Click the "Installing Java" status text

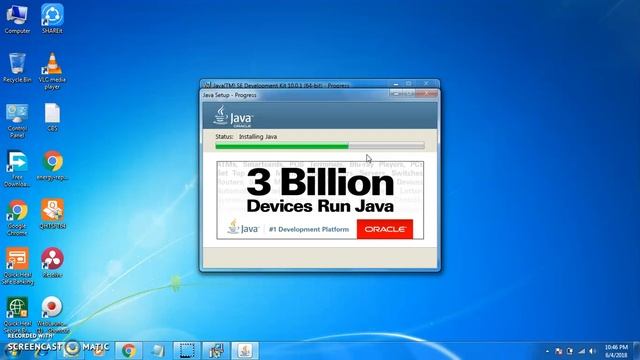(x=258, y=137)
